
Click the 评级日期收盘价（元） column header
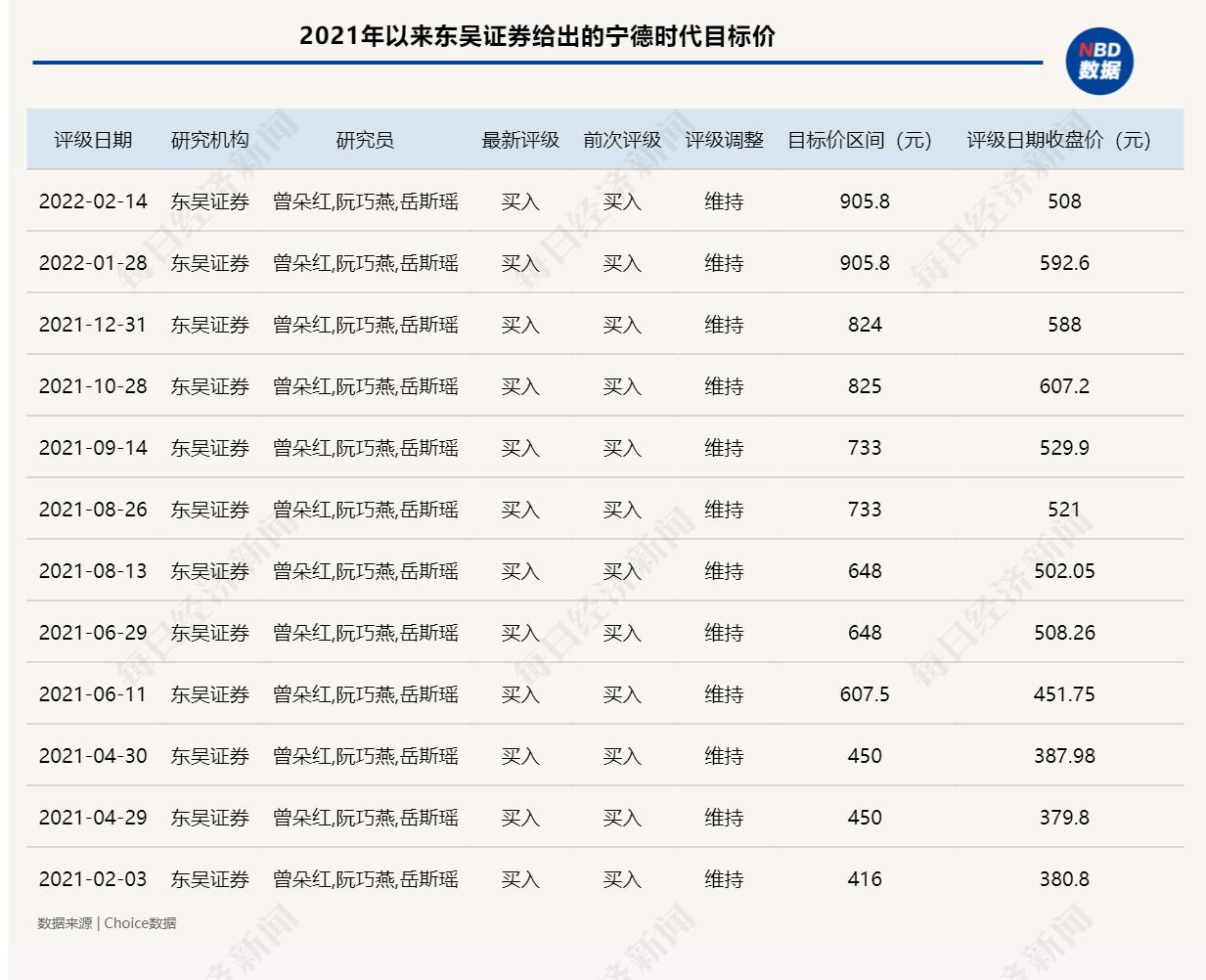pyautogui.click(x=1064, y=140)
